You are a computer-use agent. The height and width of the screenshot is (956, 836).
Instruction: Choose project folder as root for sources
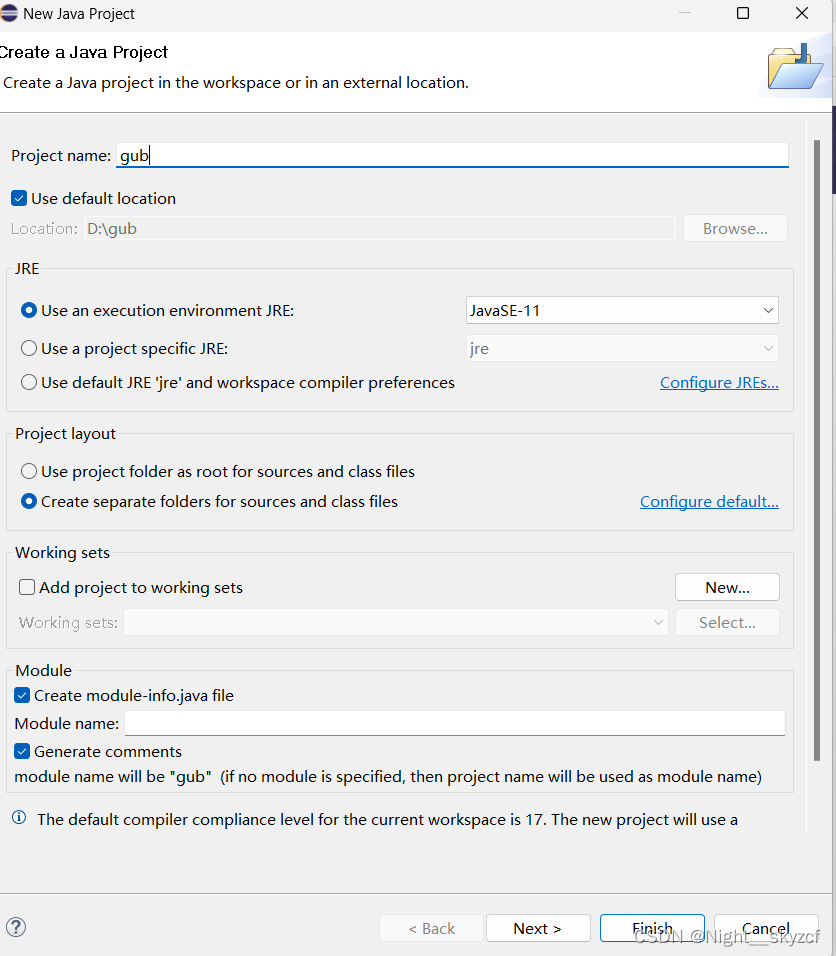click(x=29, y=471)
